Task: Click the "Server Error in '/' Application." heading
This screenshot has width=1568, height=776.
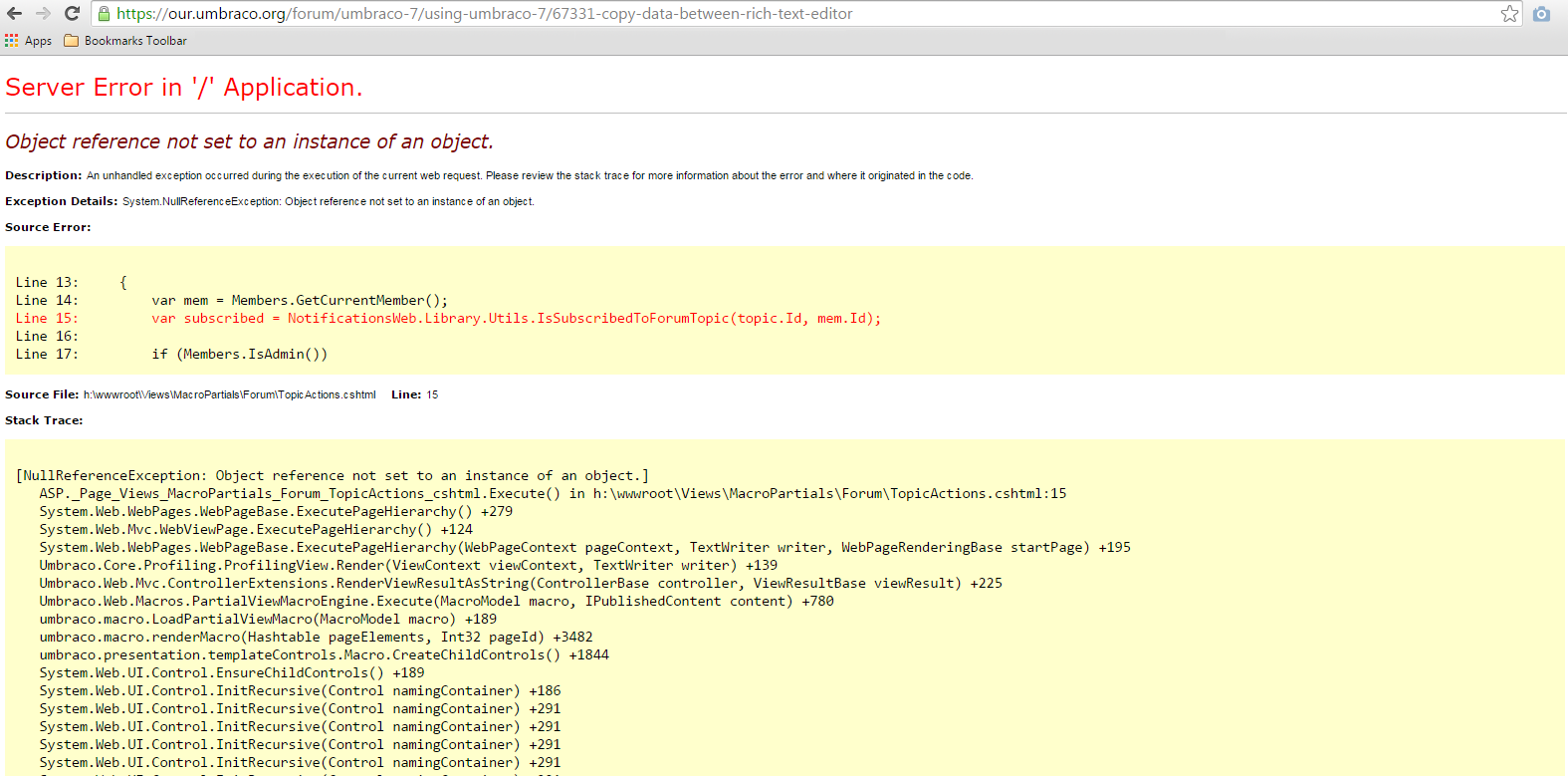Action: click(184, 88)
